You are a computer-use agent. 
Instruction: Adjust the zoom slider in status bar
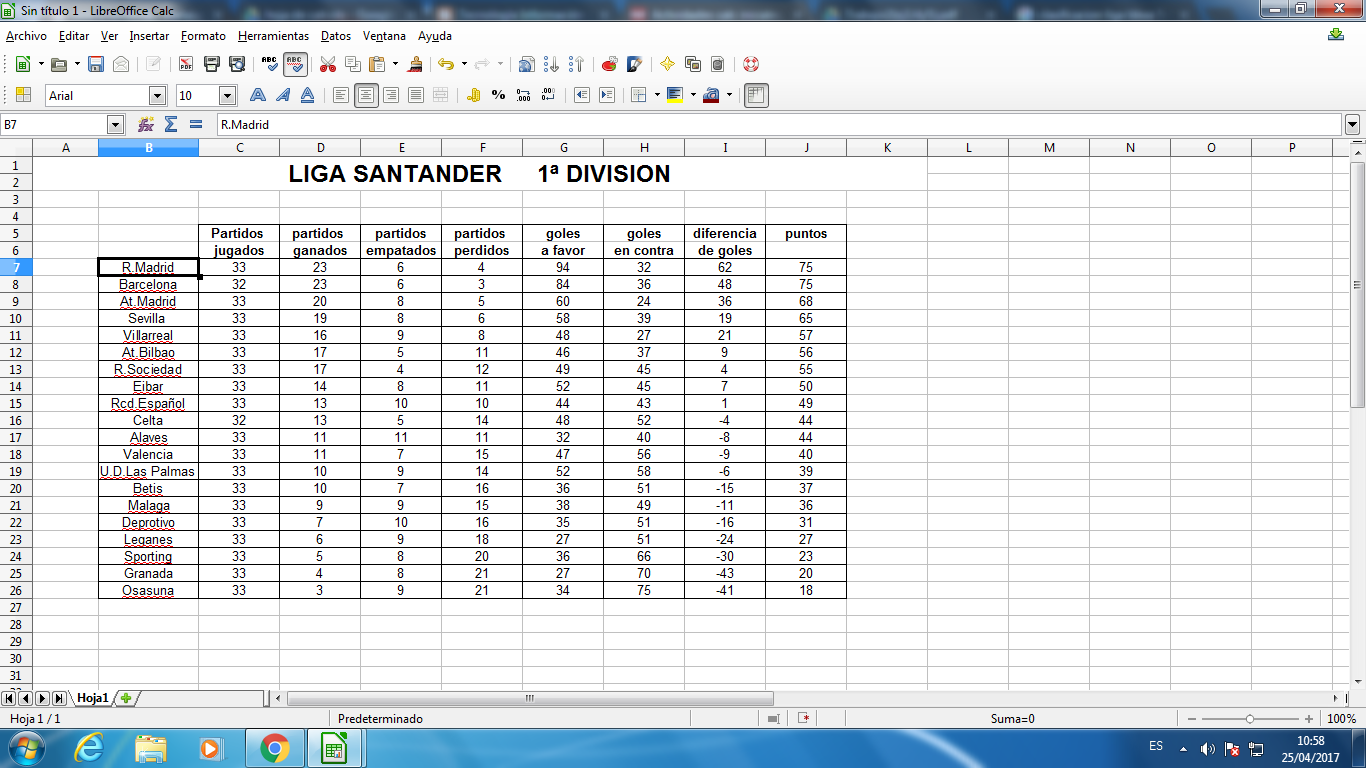click(1250, 719)
